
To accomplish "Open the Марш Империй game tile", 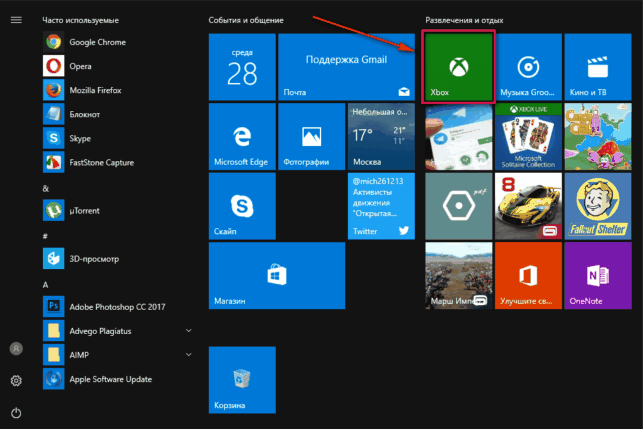I will [x=458, y=276].
